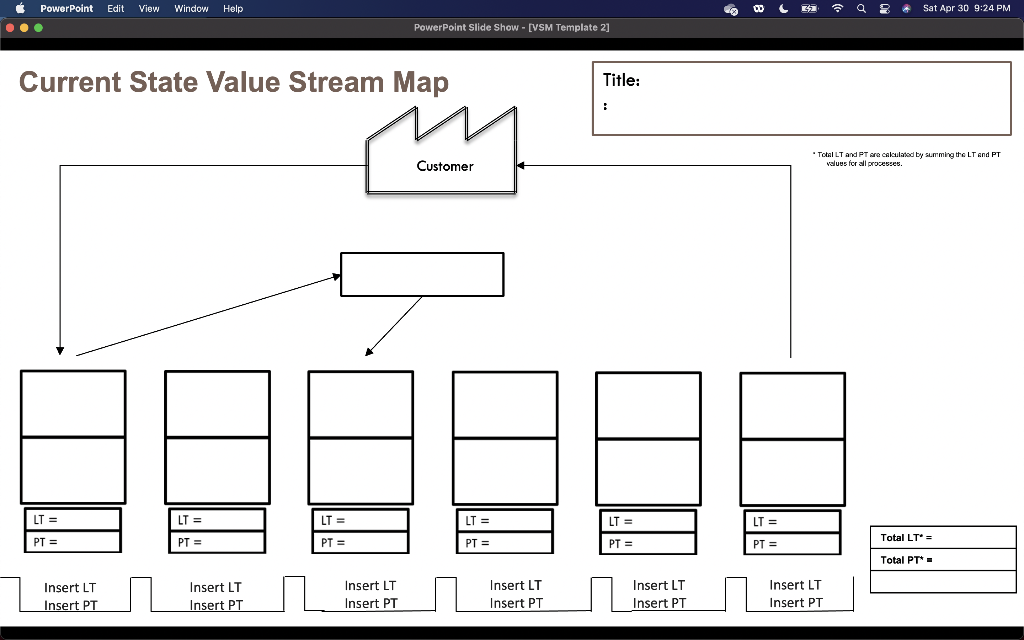Open the Help menu
Screen dimensions: 1024x640
click(x=233, y=9)
